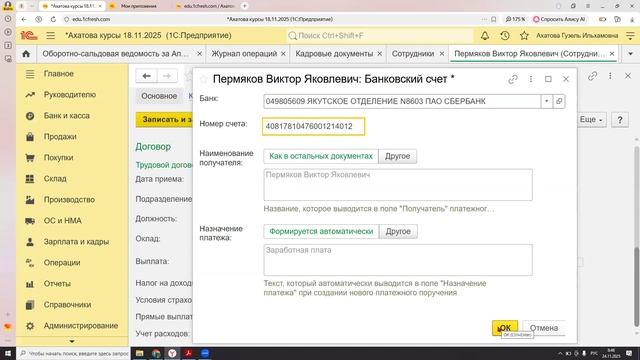Click the Записать и закрыть button
Screen dimensions: 640x360
pyautogui.click(x=164, y=120)
